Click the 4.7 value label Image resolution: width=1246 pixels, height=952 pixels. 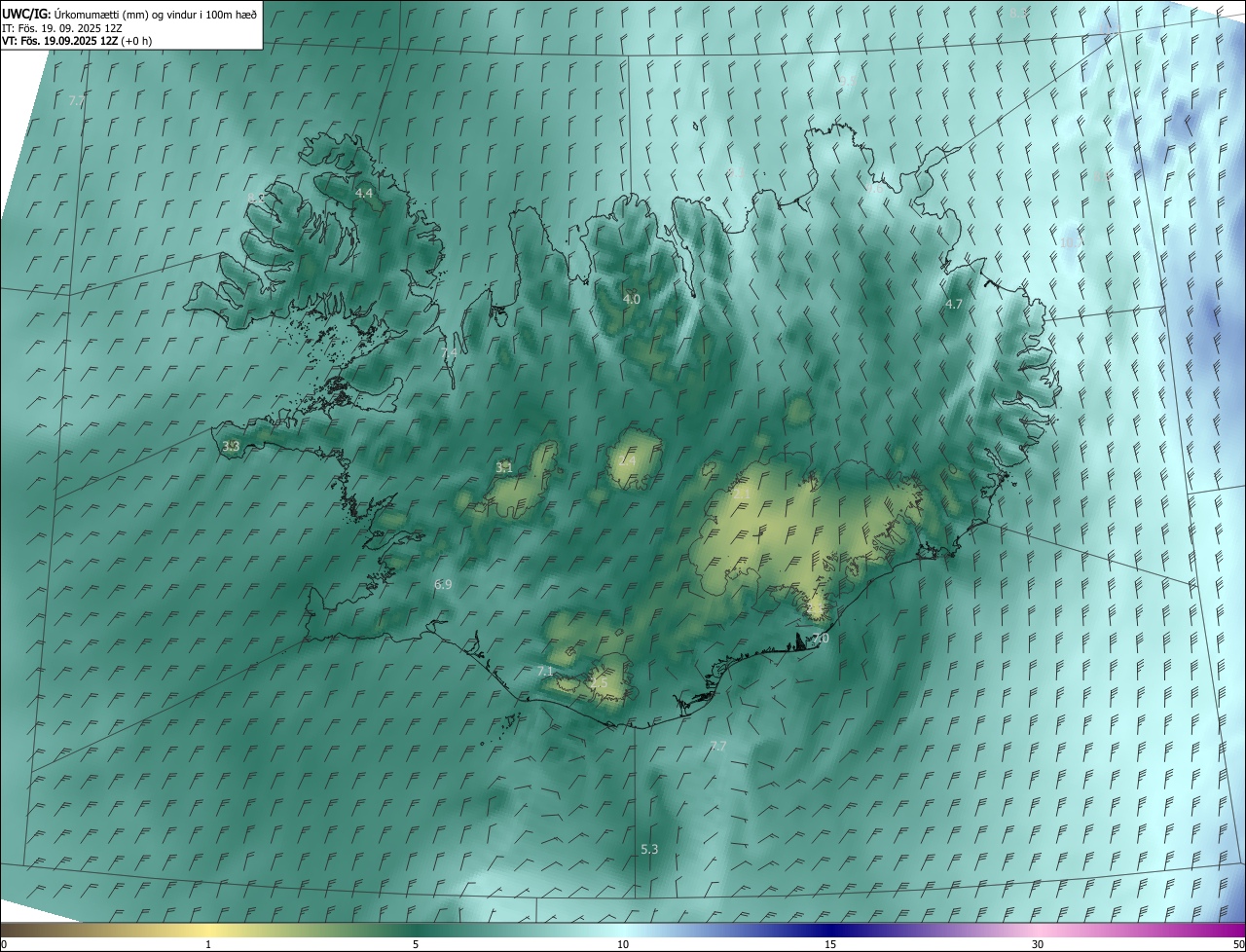[954, 304]
